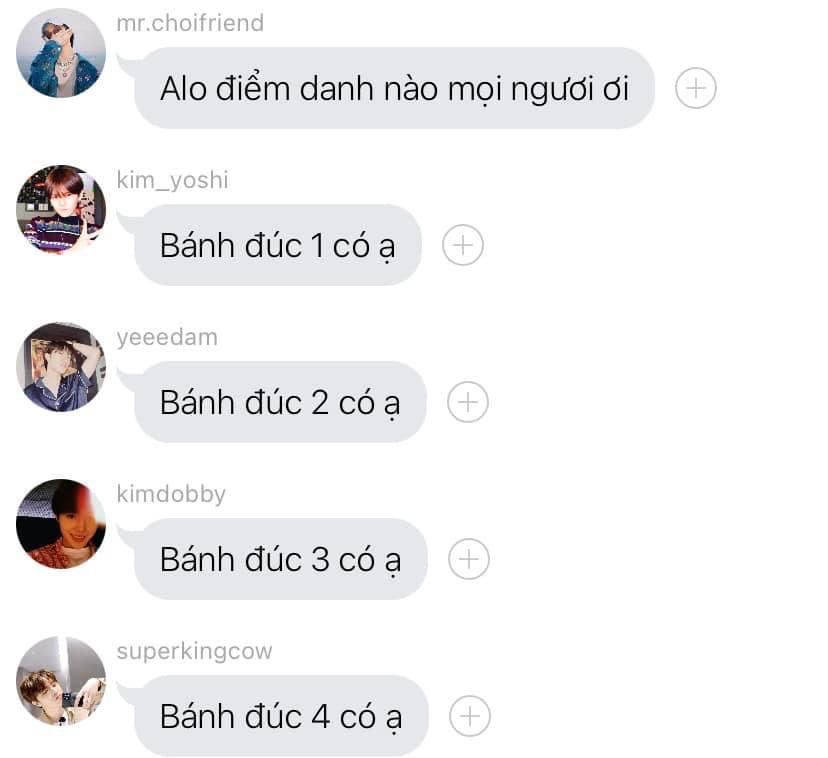Tap the "Bánh đúc 1 có ạ" message bubble
828x758 pixels.
[278, 245]
